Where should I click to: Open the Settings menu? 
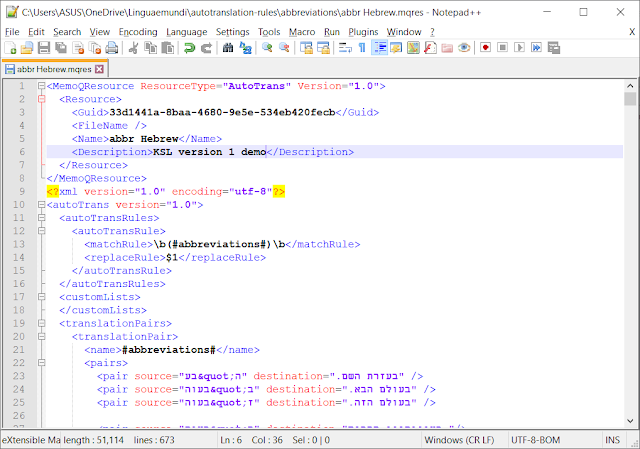coord(232,32)
